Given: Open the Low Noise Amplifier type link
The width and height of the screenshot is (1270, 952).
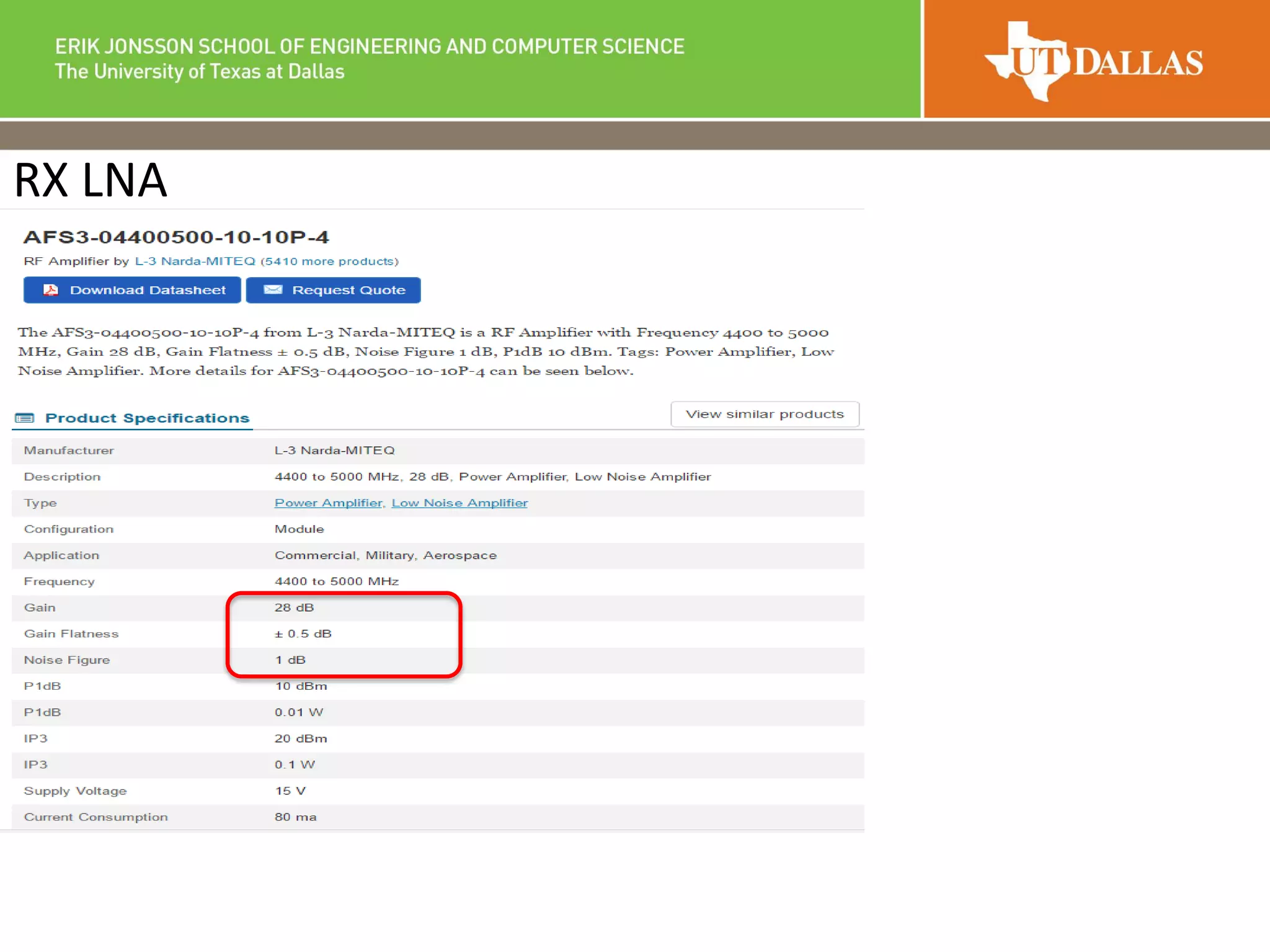Looking at the screenshot, I should [460, 503].
